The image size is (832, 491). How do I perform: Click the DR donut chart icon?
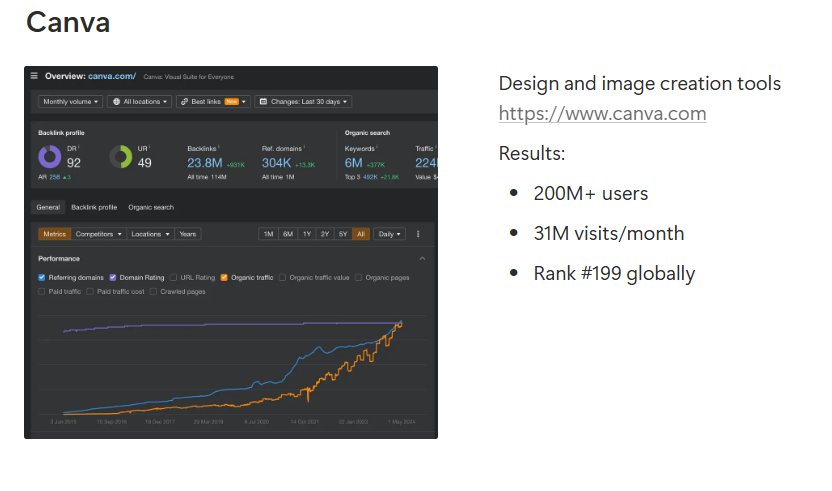point(50,157)
